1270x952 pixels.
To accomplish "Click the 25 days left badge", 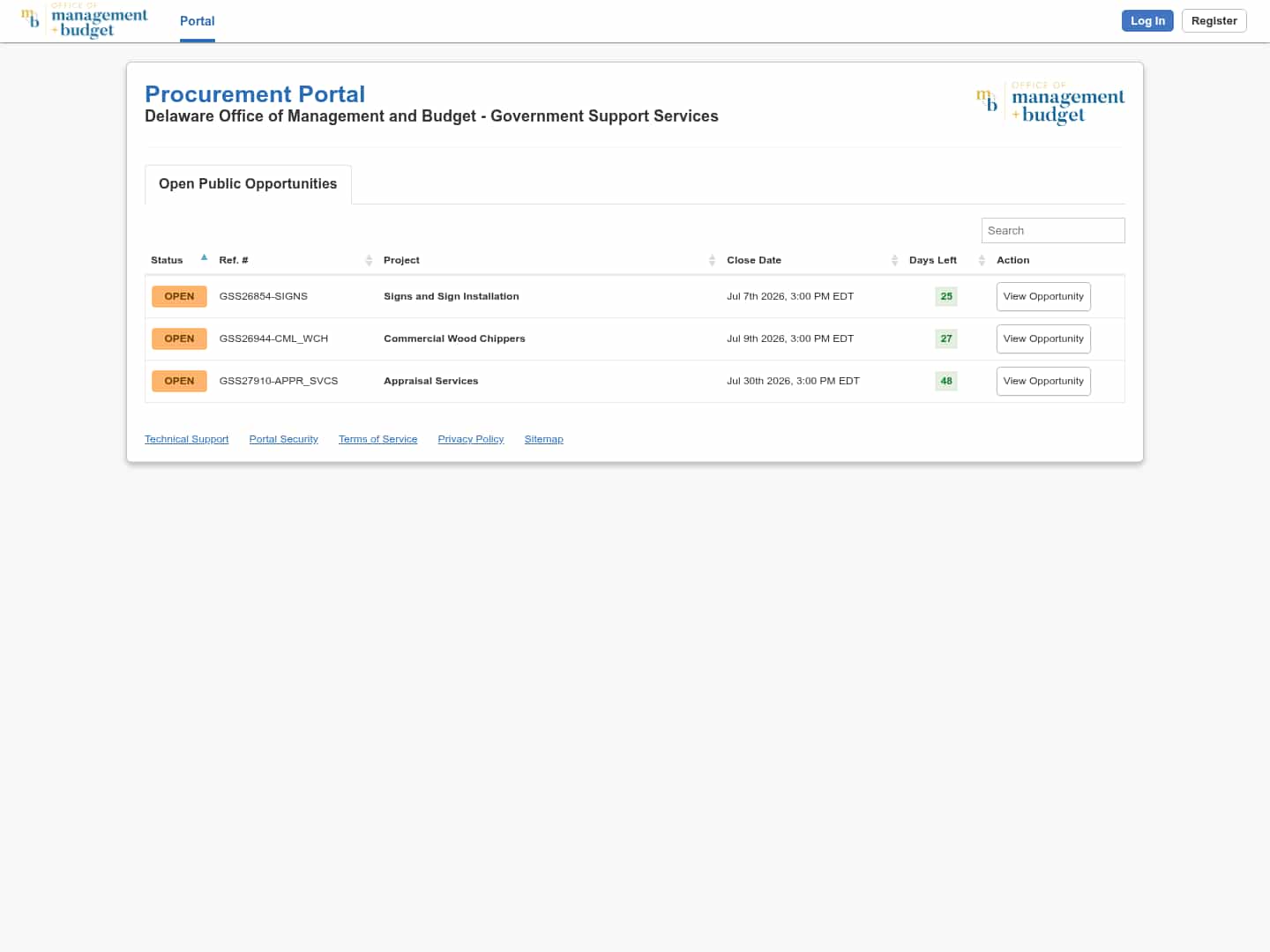I will click(x=946, y=297).
